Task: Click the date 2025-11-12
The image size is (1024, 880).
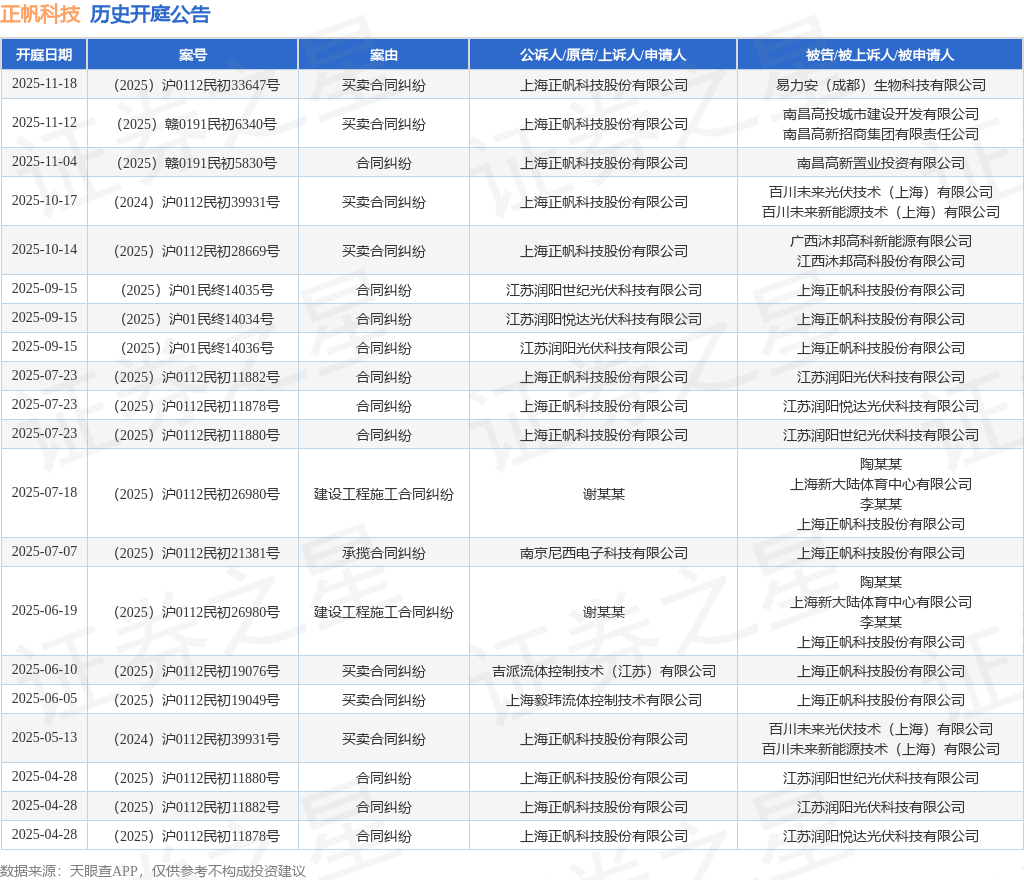Action: pos(44,123)
